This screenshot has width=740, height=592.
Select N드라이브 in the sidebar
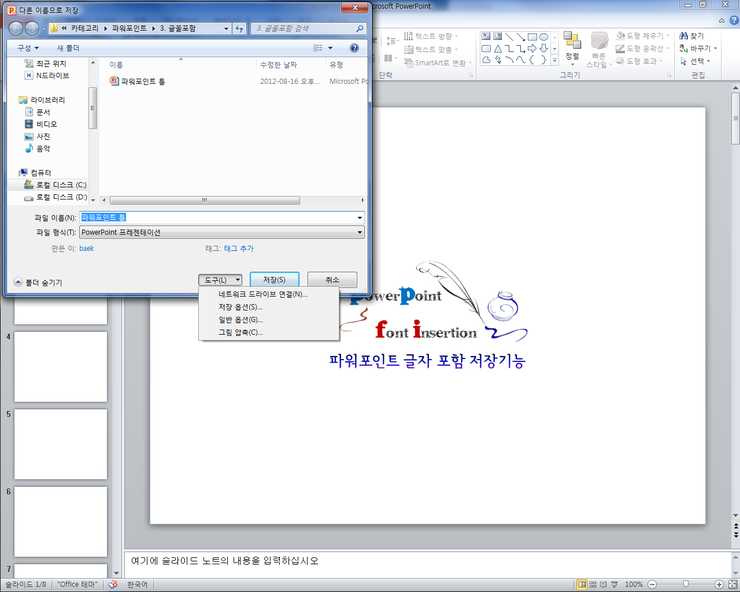tap(47, 76)
